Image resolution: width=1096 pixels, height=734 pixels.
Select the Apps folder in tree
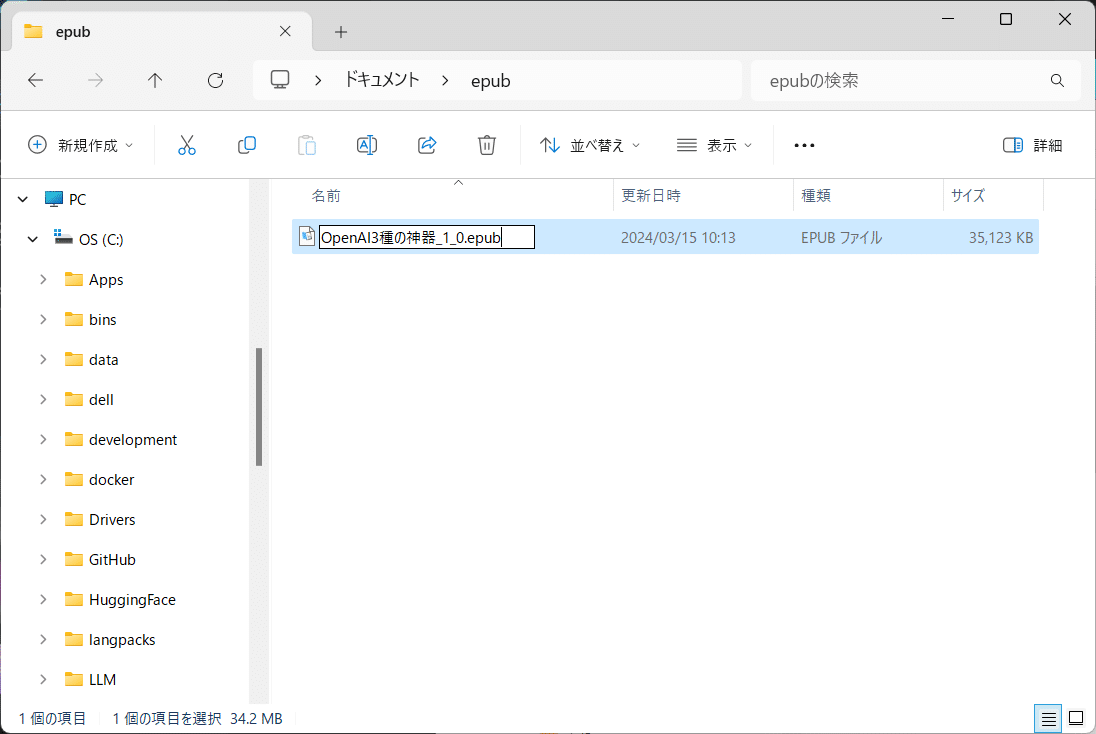[x=94, y=280]
